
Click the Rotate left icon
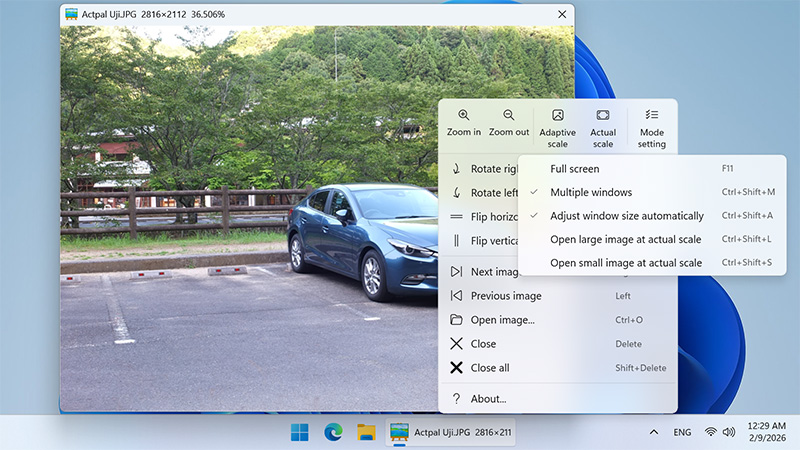456,193
